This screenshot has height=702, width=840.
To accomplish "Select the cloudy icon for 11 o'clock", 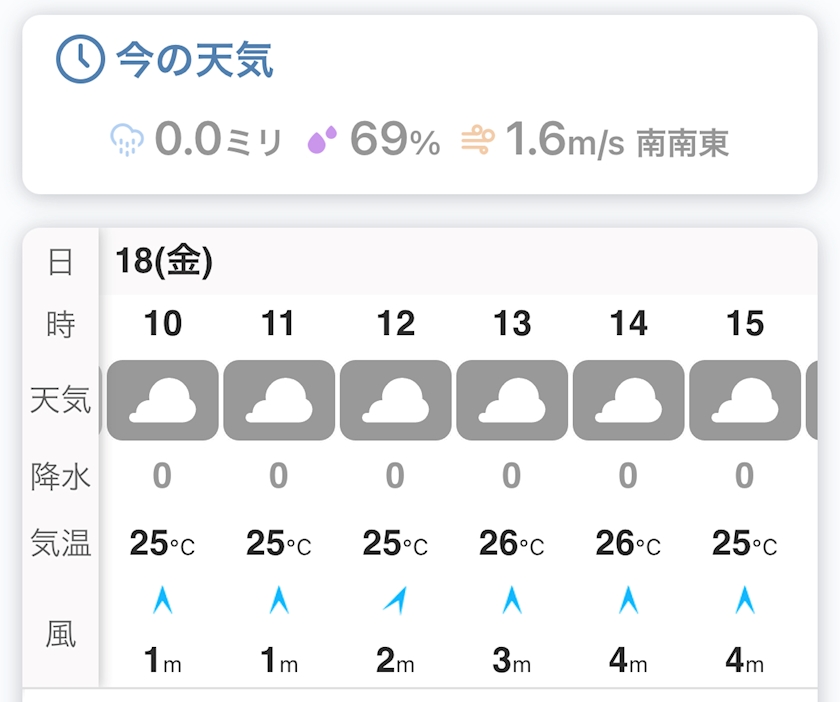I will pyautogui.click(x=279, y=400).
